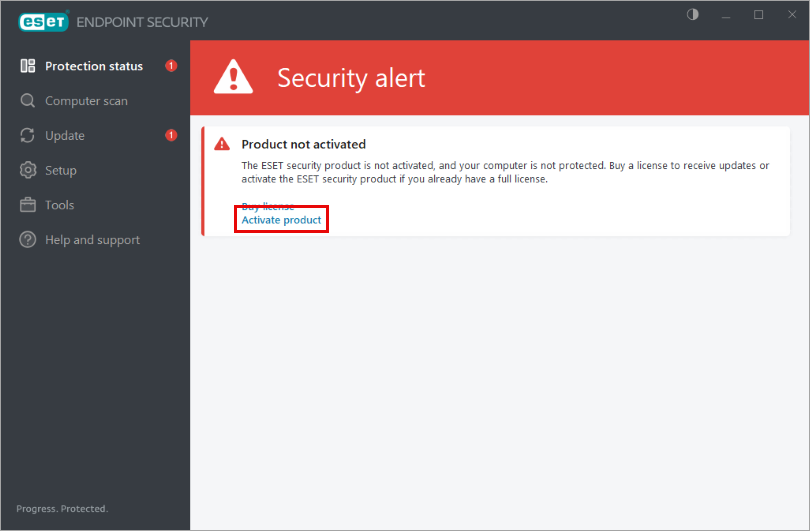Image resolution: width=810 pixels, height=531 pixels.
Task: Click the Buy license link
Action: [x=268, y=206]
